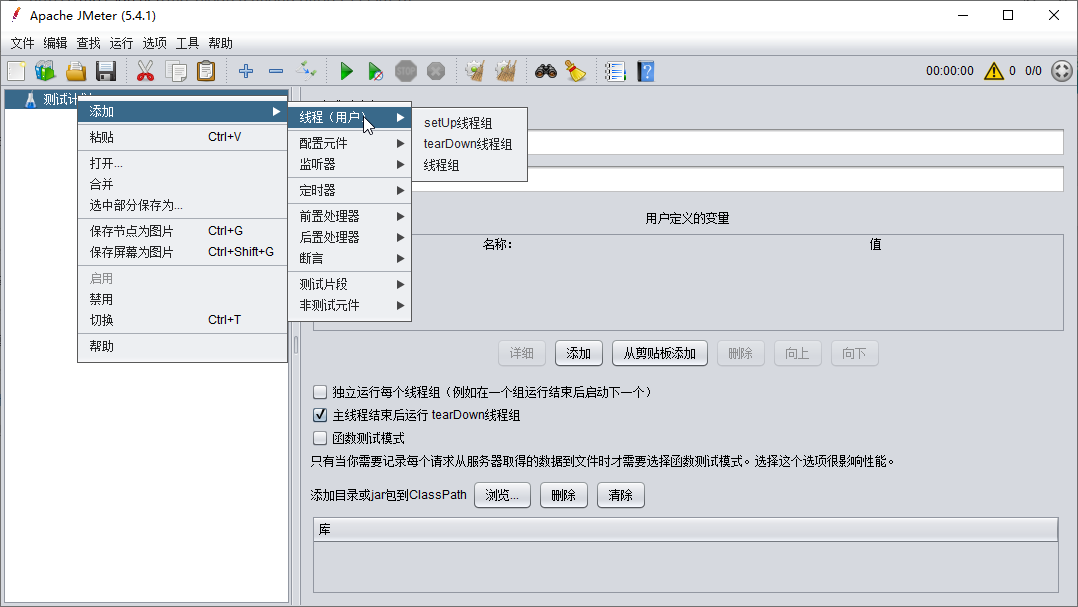1078x607 pixels.
Task: Select 保存节点为图片 menu entry
Action: point(183,231)
